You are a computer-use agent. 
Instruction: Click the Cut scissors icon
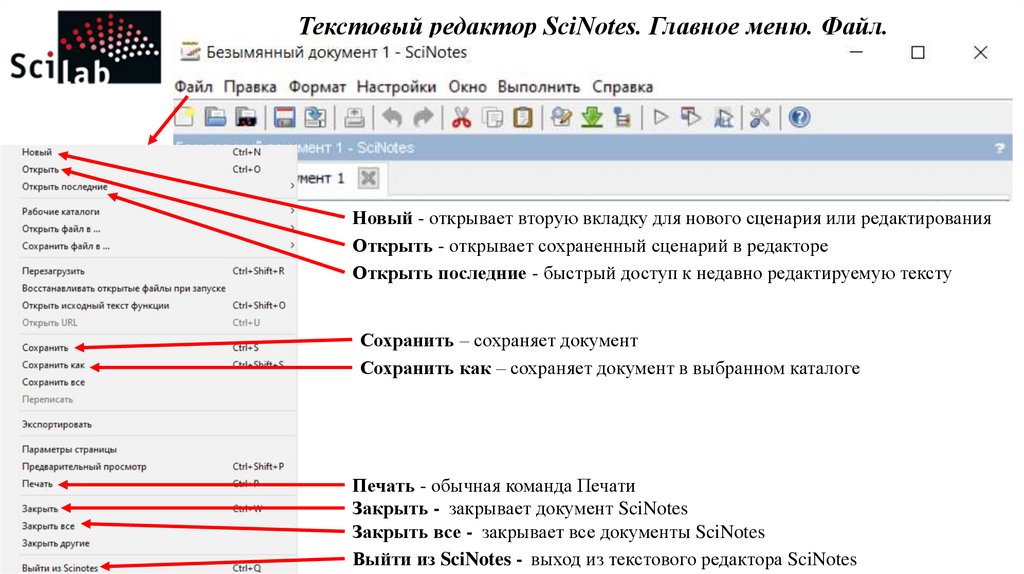pyautogui.click(x=462, y=118)
